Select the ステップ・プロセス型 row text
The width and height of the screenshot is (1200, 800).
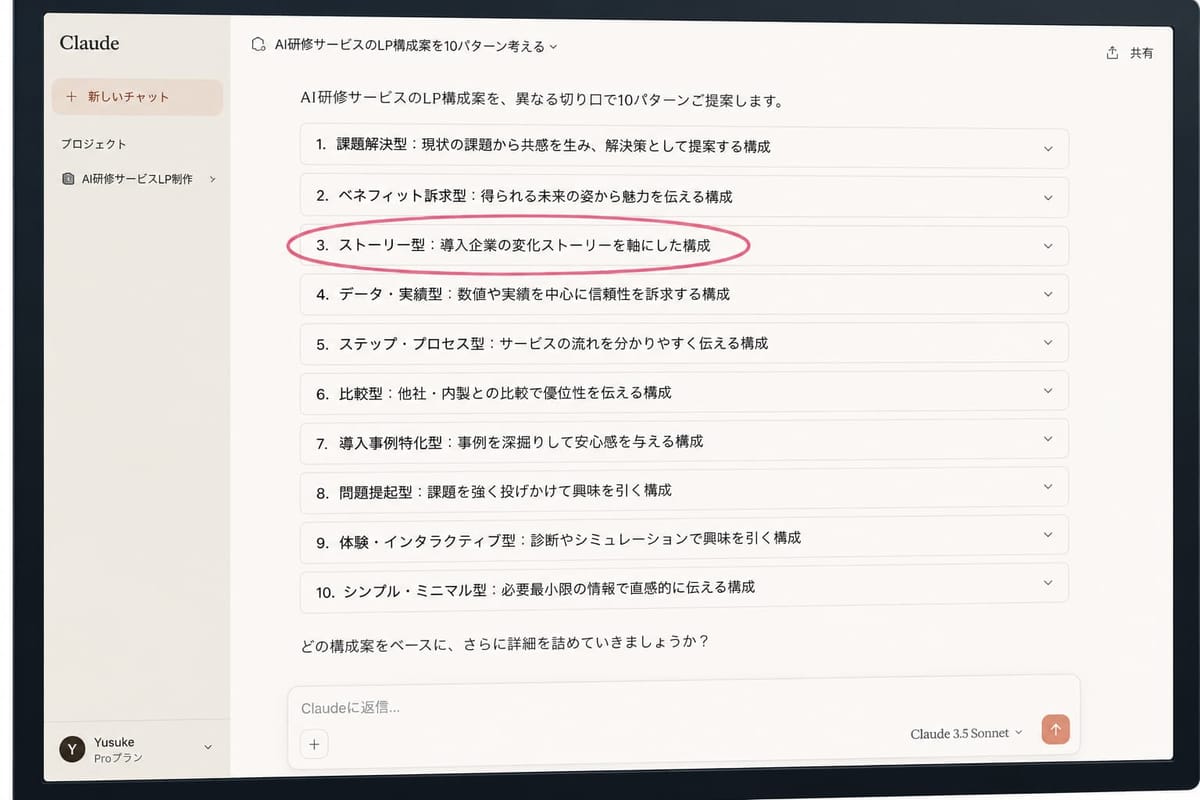pyautogui.click(x=541, y=343)
